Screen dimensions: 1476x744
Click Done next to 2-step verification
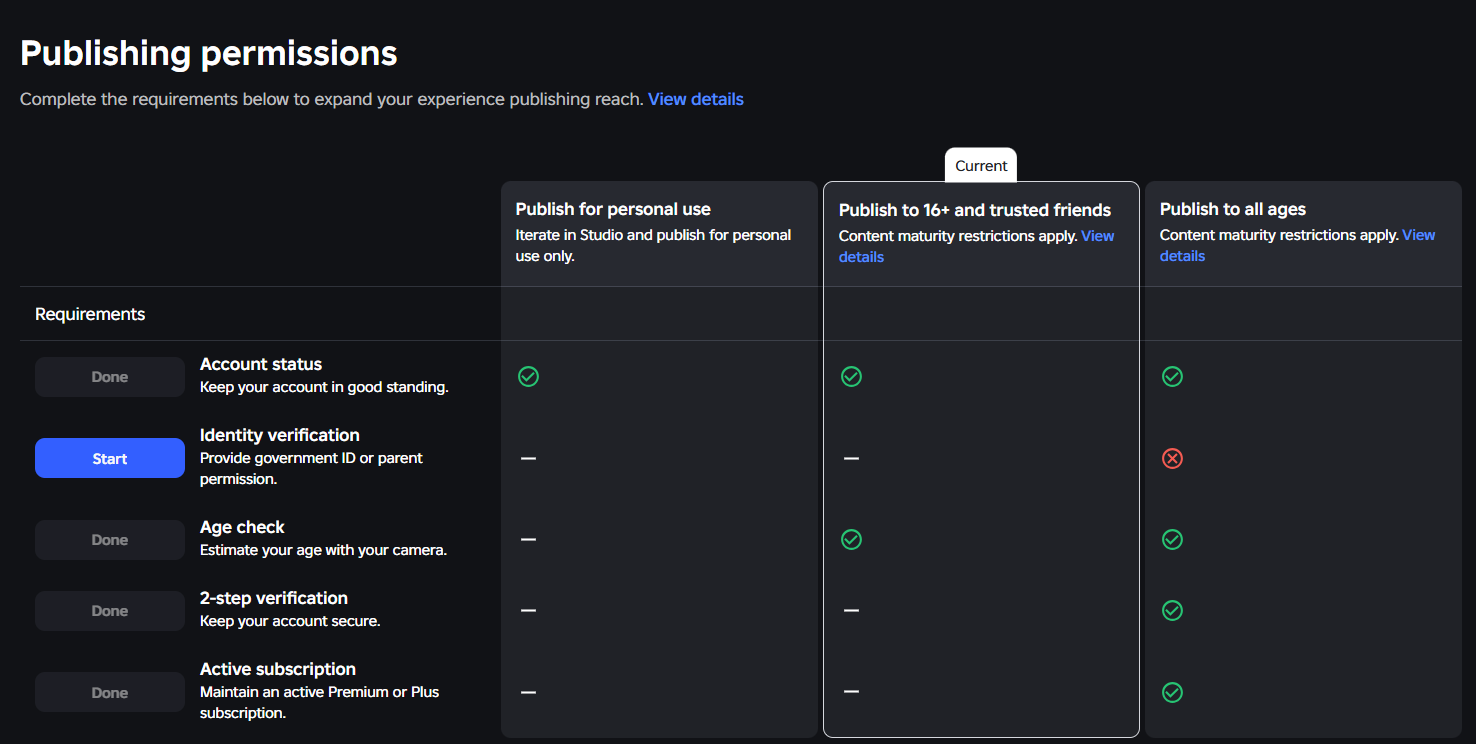109,610
